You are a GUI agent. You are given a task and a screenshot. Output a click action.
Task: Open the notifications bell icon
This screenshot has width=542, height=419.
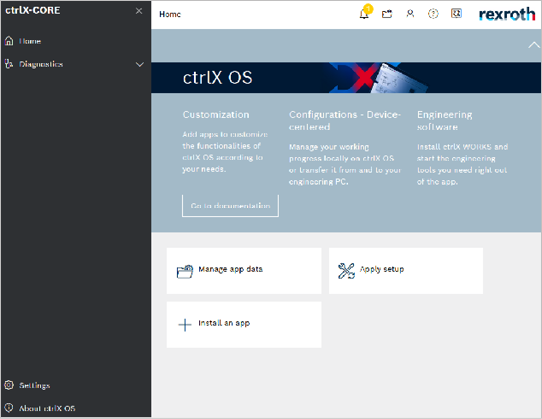364,14
